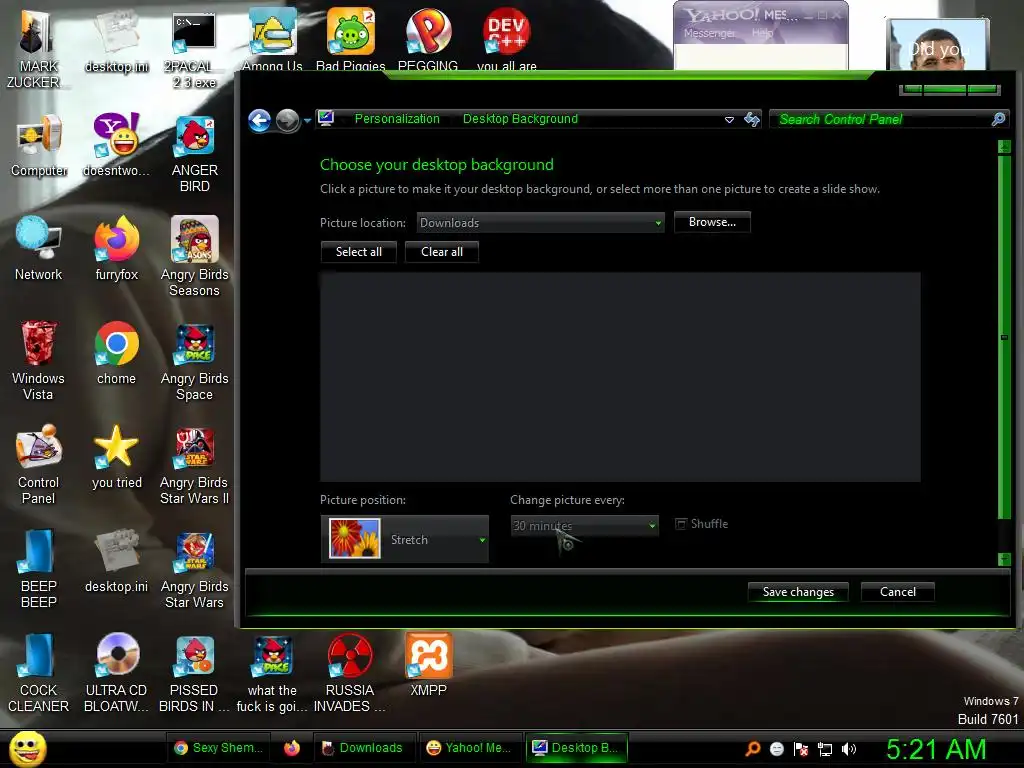
Task: Click the vertical scrollbar down arrow
Action: [1004, 559]
